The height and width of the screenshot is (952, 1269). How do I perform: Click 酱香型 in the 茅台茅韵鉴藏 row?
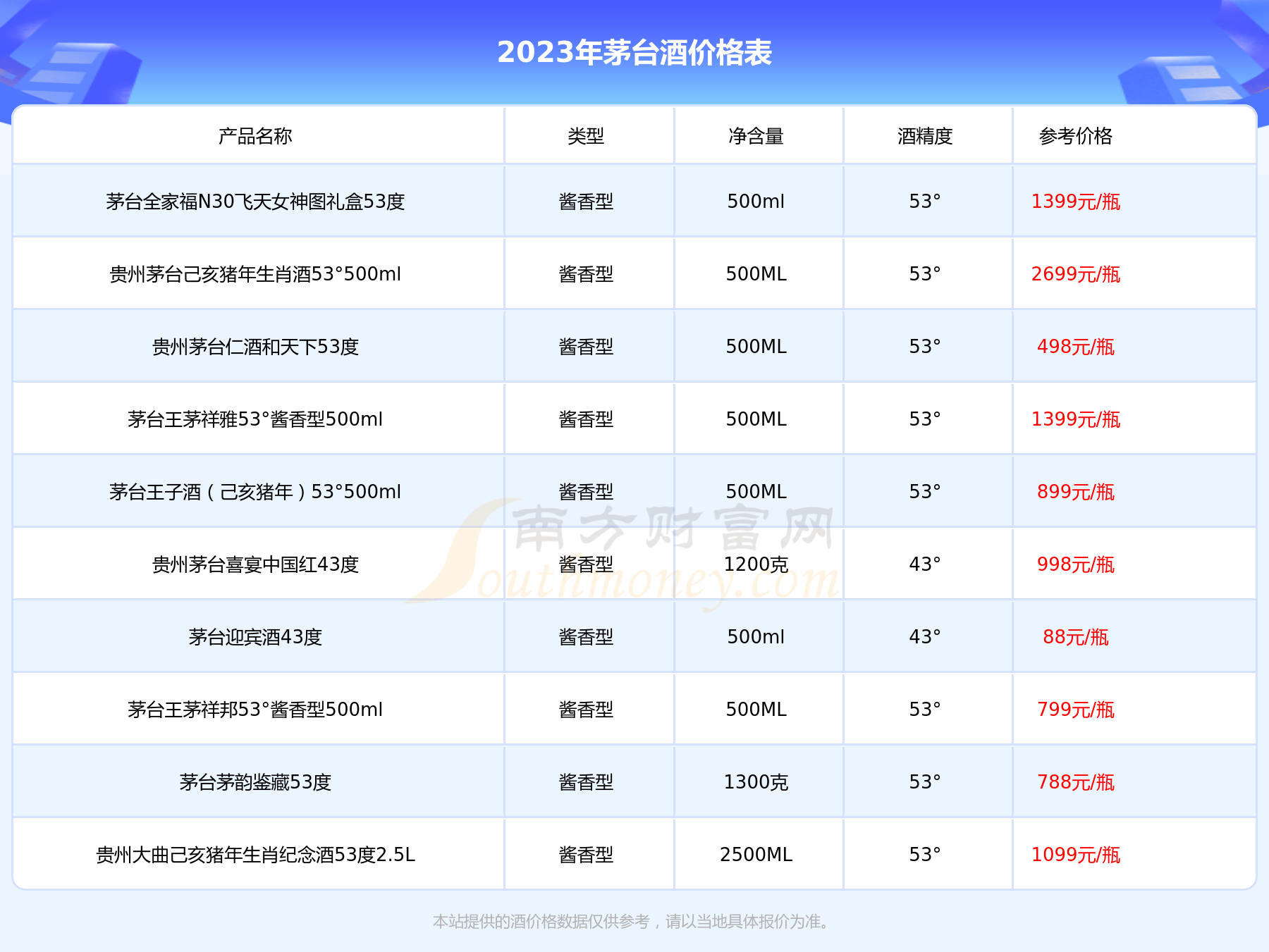586,782
